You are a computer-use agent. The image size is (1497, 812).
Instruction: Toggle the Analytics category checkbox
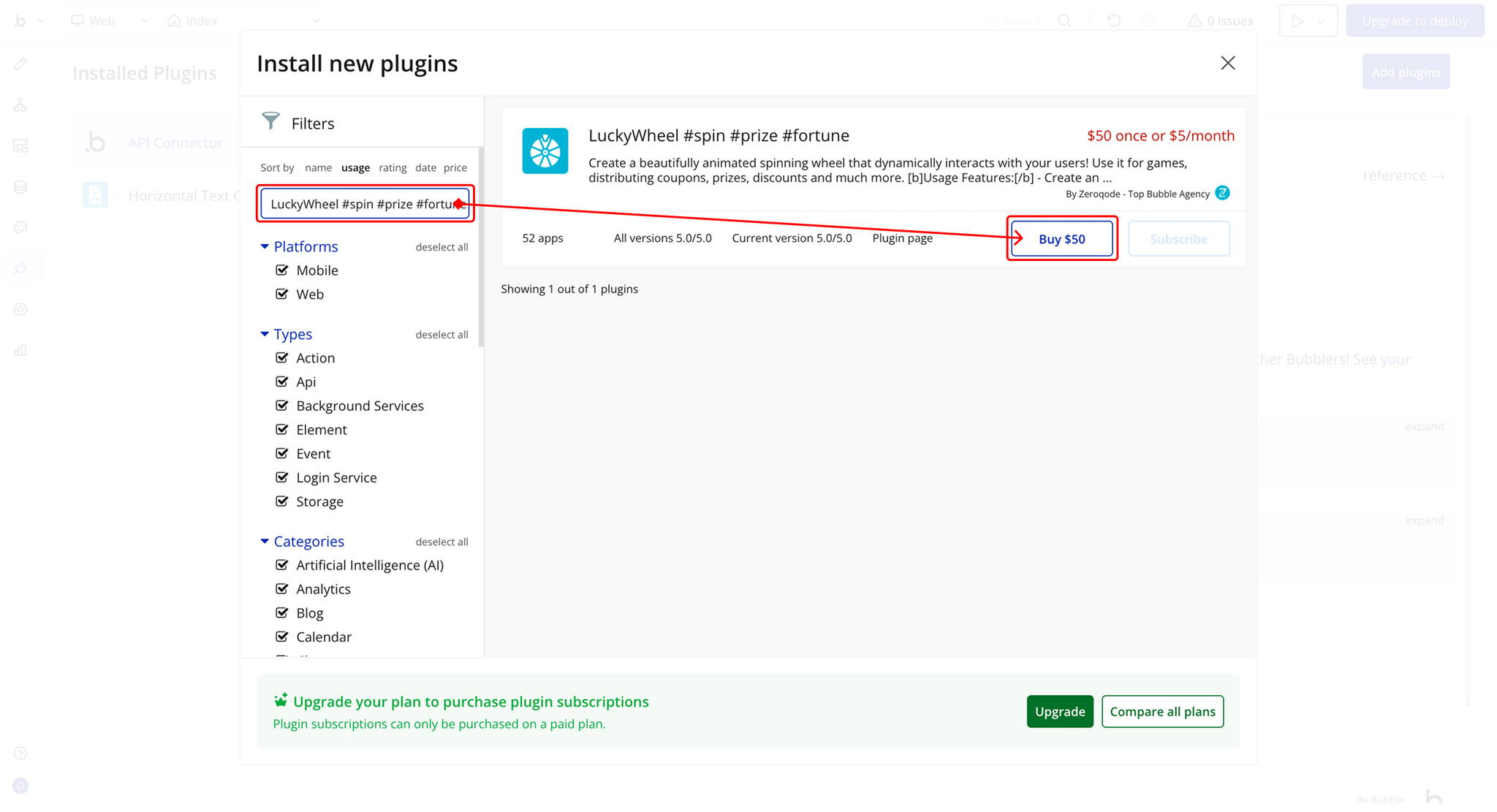pos(281,588)
